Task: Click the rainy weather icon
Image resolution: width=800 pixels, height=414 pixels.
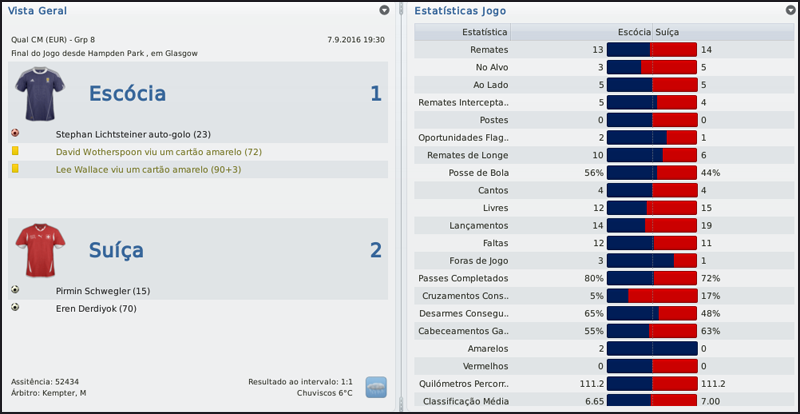Action: pyautogui.click(x=376, y=387)
